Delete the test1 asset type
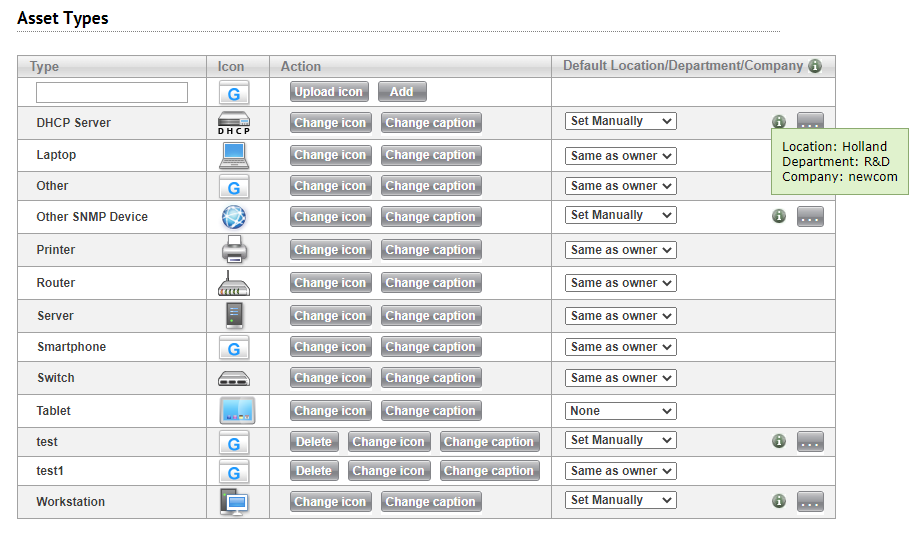 tap(314, 471)
